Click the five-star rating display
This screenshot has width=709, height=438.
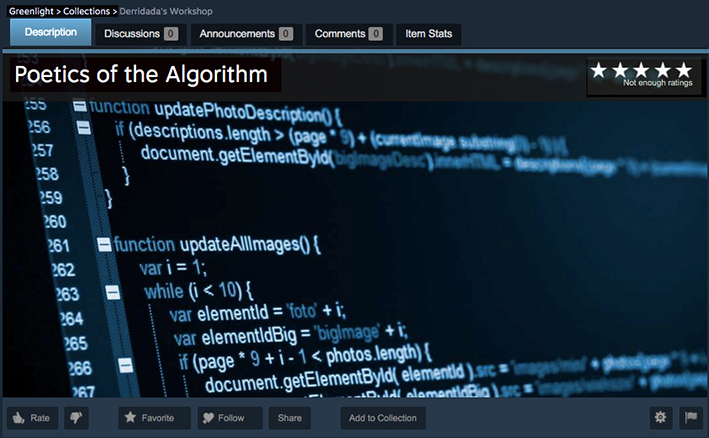[641, 71]
